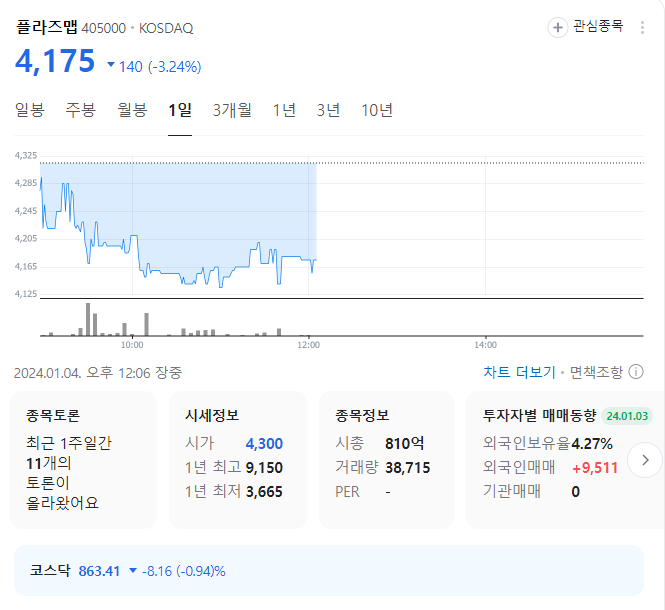The width and height of the screenshot is (665, 610).
Task: Open the 투자자별 매매동향 card
Action: click(565, 460)
